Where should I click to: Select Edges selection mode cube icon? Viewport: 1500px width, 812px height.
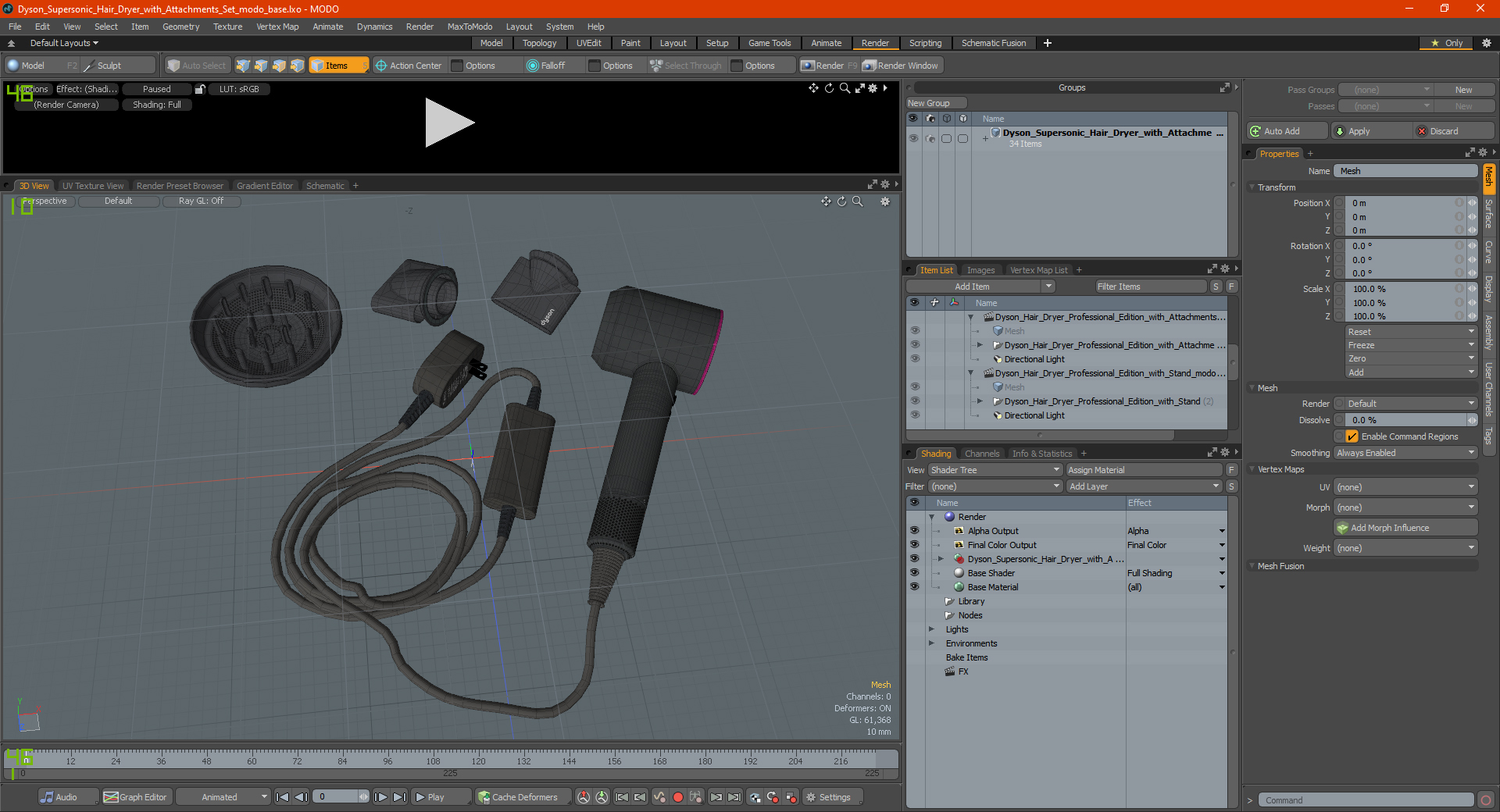pos(261,66)
